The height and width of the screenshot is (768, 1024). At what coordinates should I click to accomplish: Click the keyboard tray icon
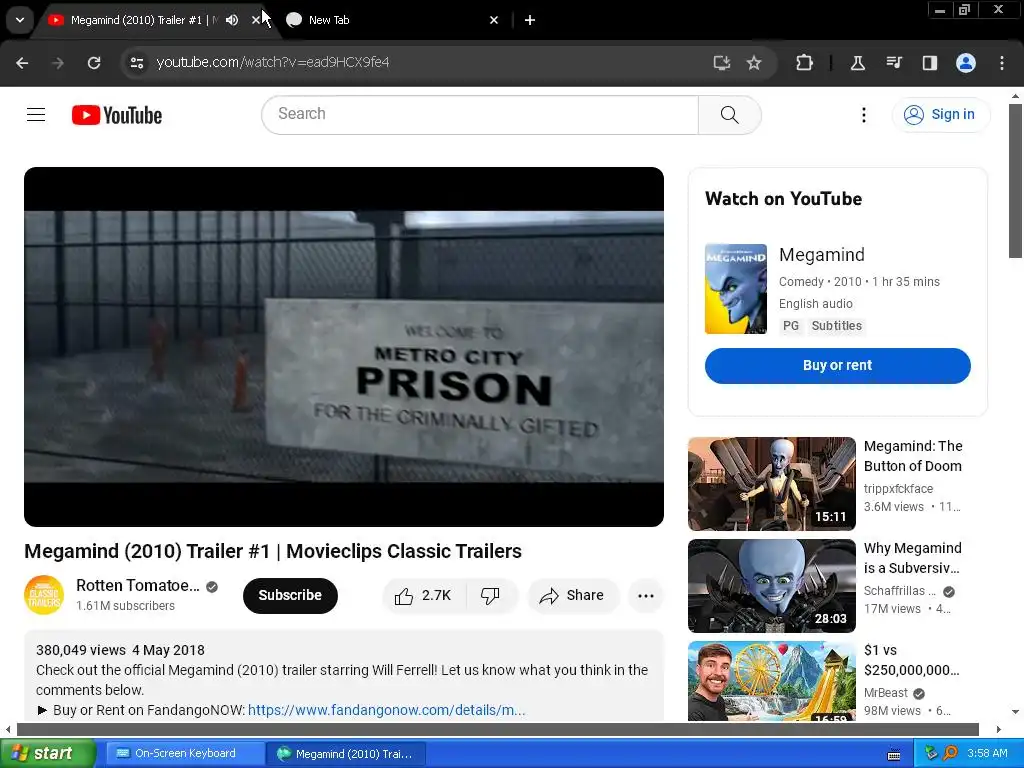click(893, 755)
